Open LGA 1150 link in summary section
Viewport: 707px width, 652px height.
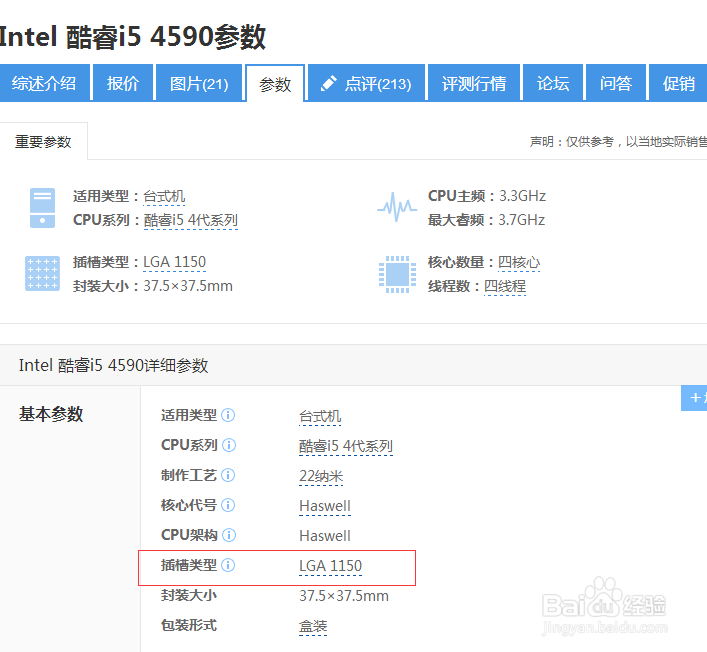coord(174,262)
